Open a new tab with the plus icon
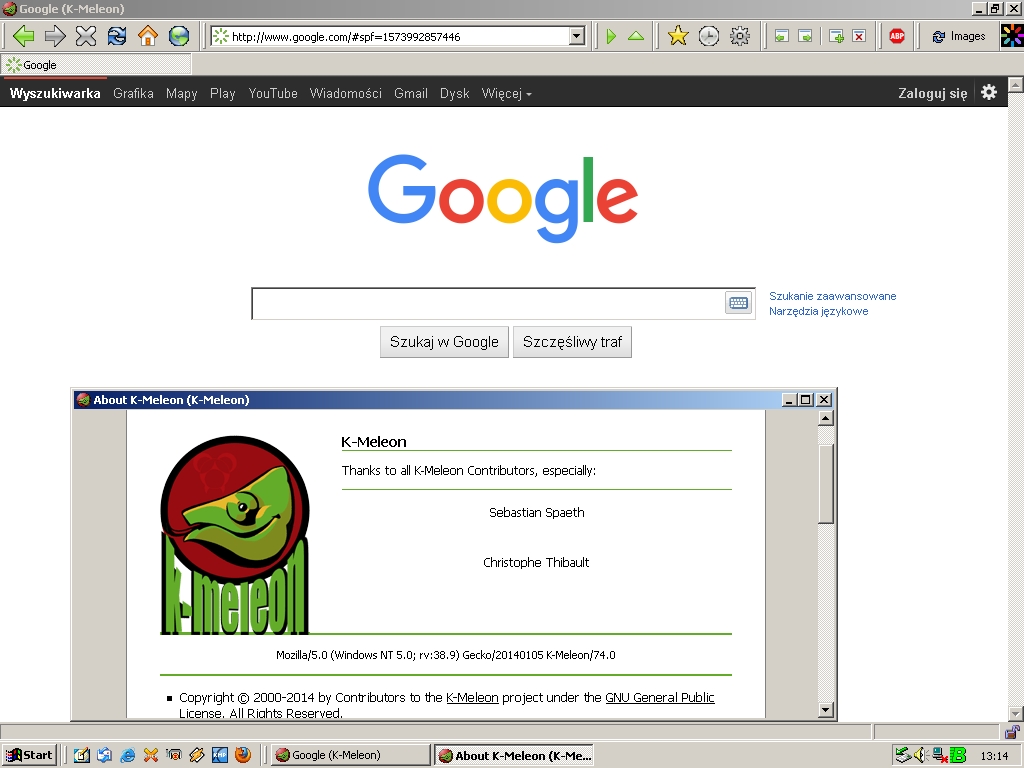 [836, 37]
